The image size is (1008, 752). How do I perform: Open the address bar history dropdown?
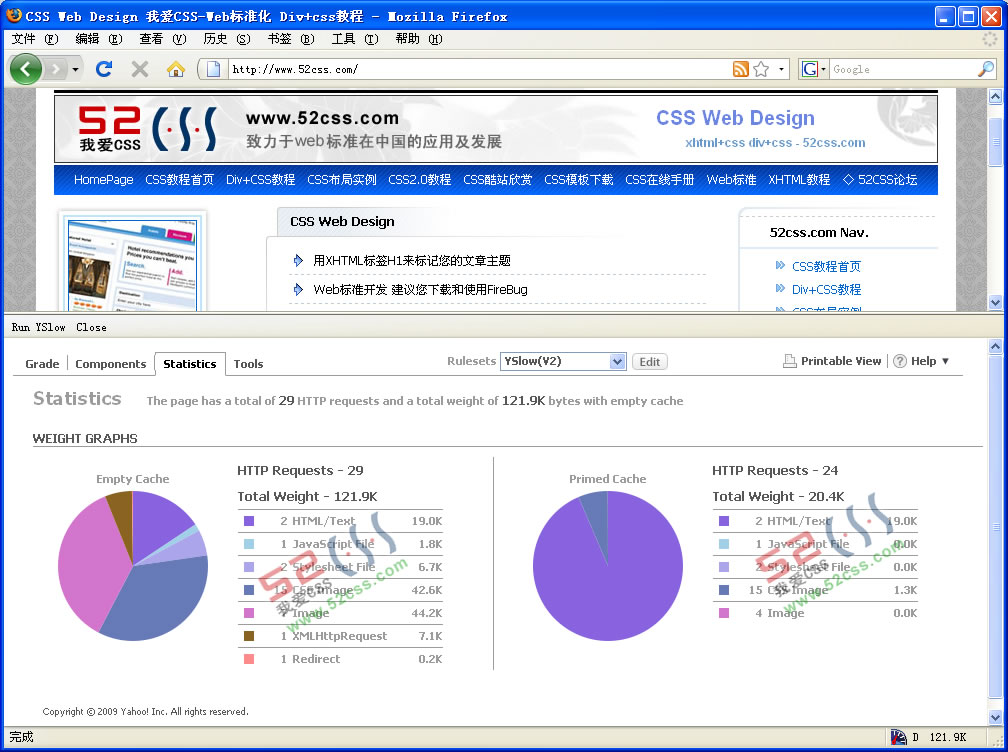click(781, 69)
